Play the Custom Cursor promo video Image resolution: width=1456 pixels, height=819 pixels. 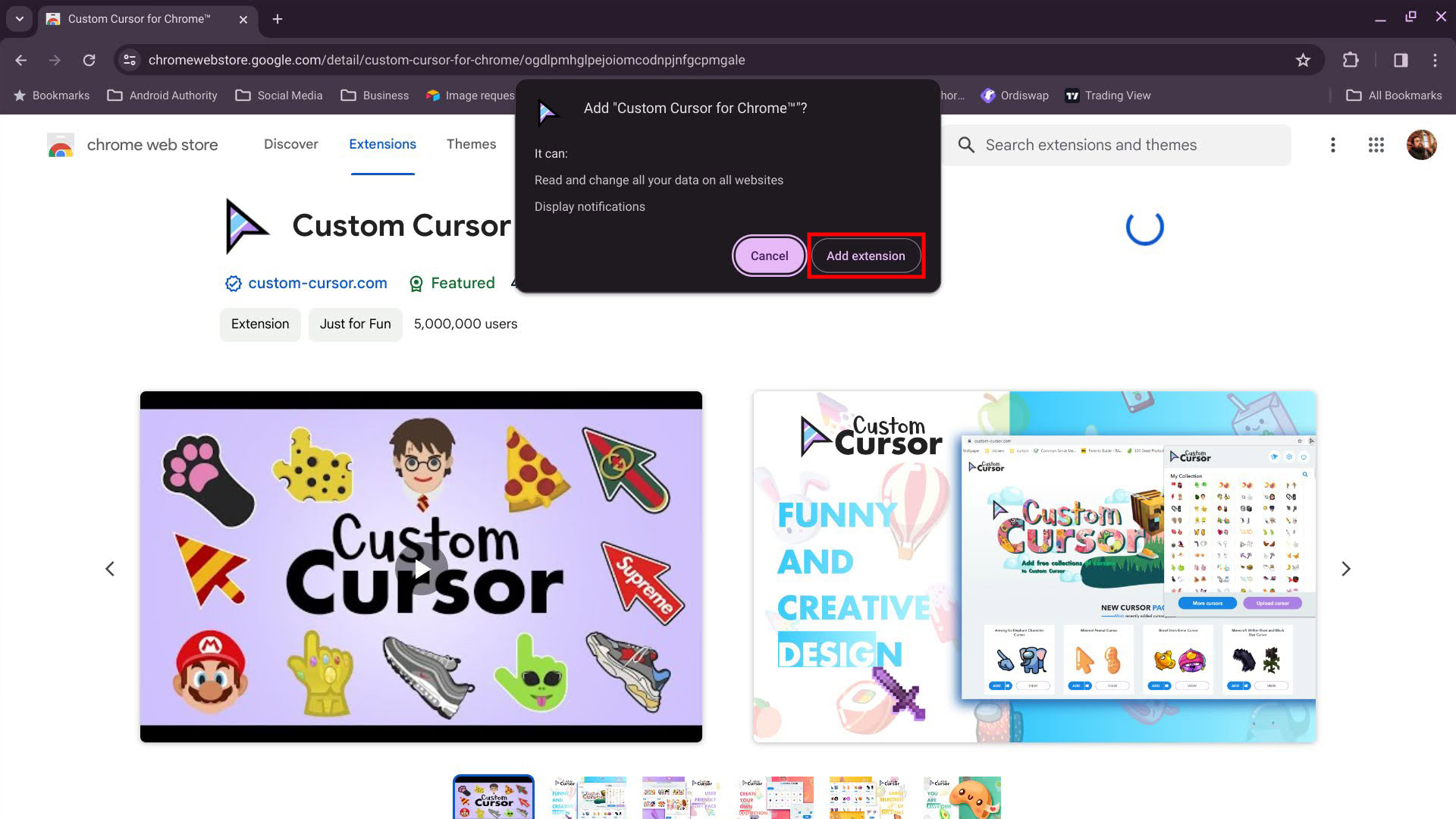coord(421,568)
